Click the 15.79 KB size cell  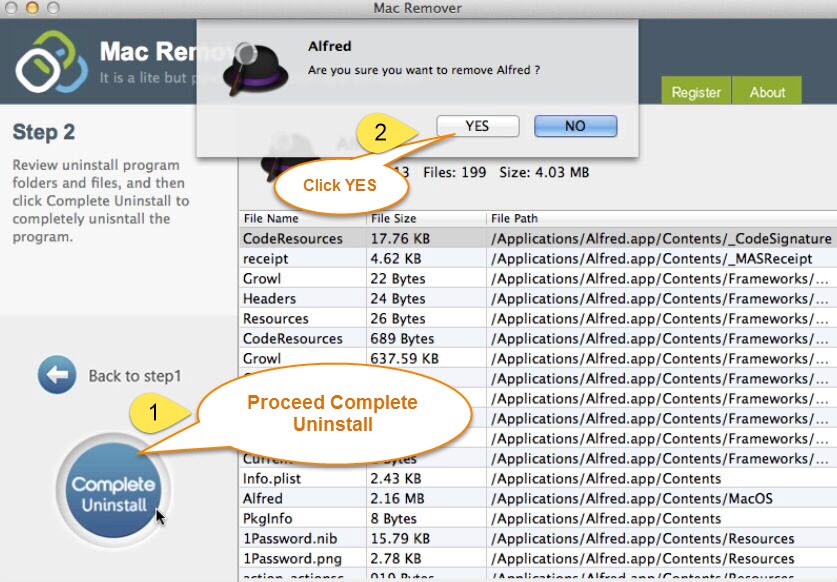(x=426, y=538)
